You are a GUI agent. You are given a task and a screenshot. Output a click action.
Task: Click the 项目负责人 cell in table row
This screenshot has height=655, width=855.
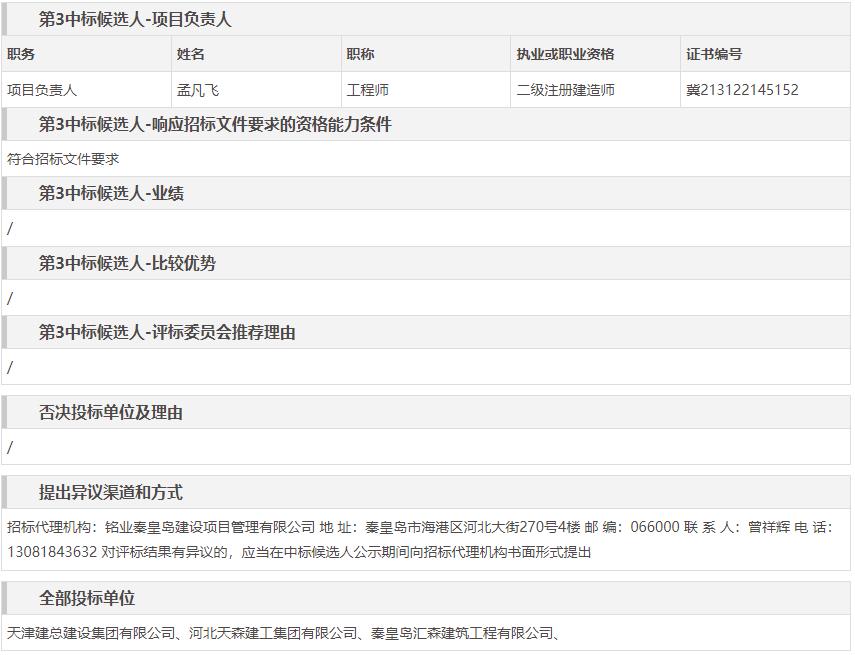point(42,90)
